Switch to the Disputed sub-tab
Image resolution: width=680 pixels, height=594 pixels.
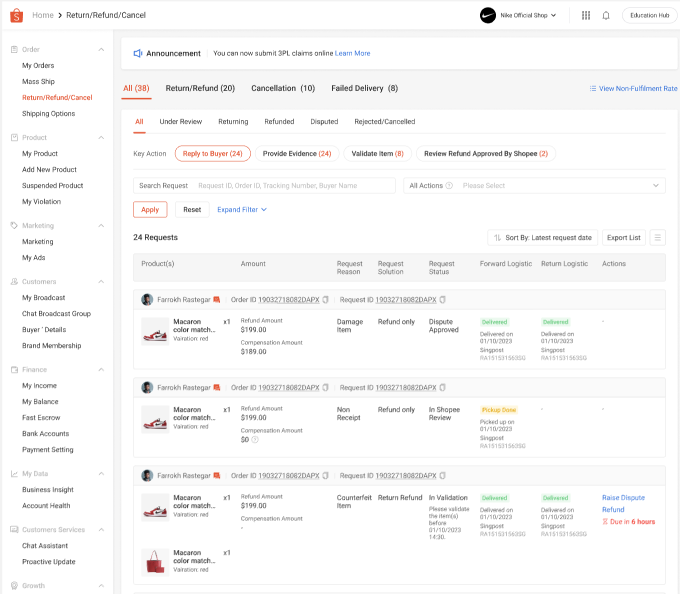click(x=324, y=121)
